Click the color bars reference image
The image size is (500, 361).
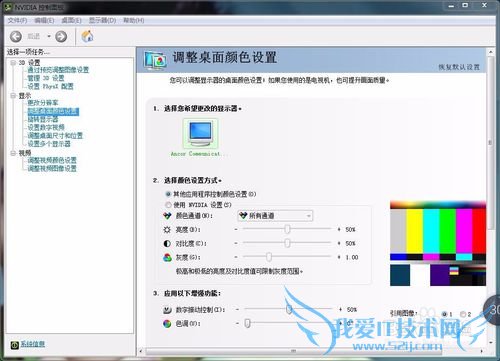(x=438, y=243)
